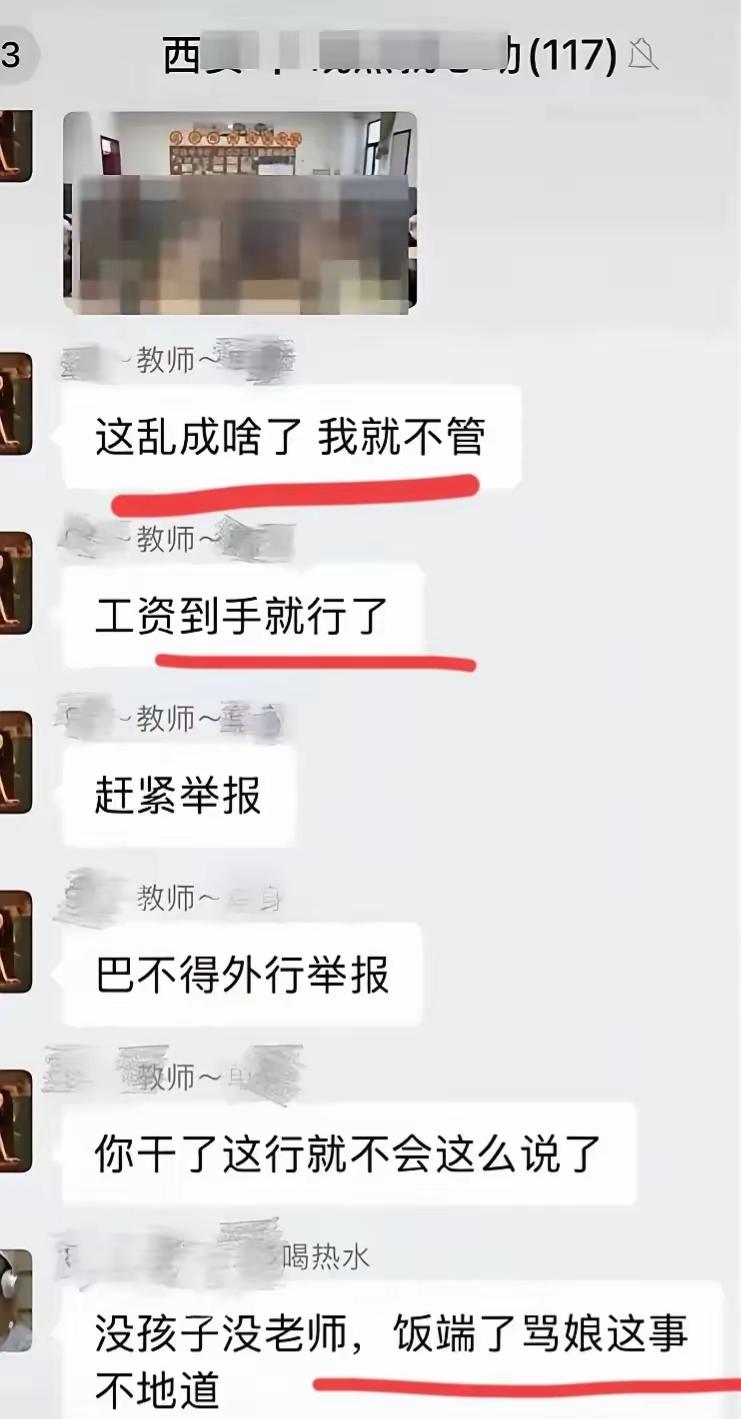This screenshot has width=741, height=1419.
Task: Select the bubble 你干了这行就不会这么说了
Action: click(350, 1153)
